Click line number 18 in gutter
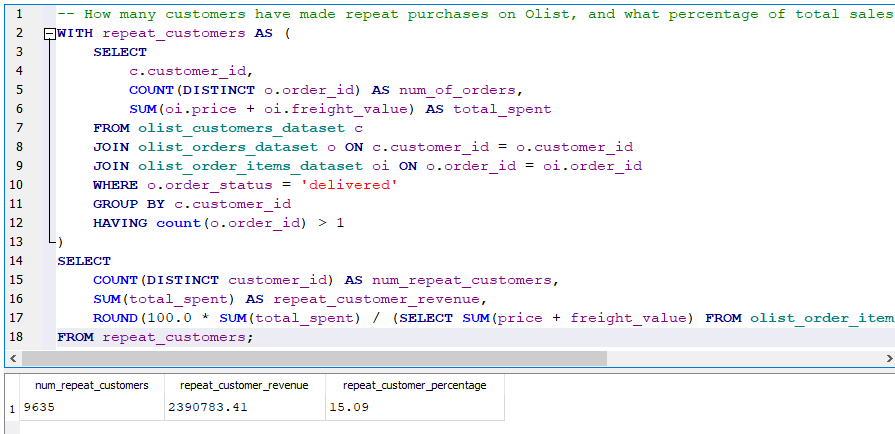The height and width of the screenshot is (434, 895). click(16, 337)
